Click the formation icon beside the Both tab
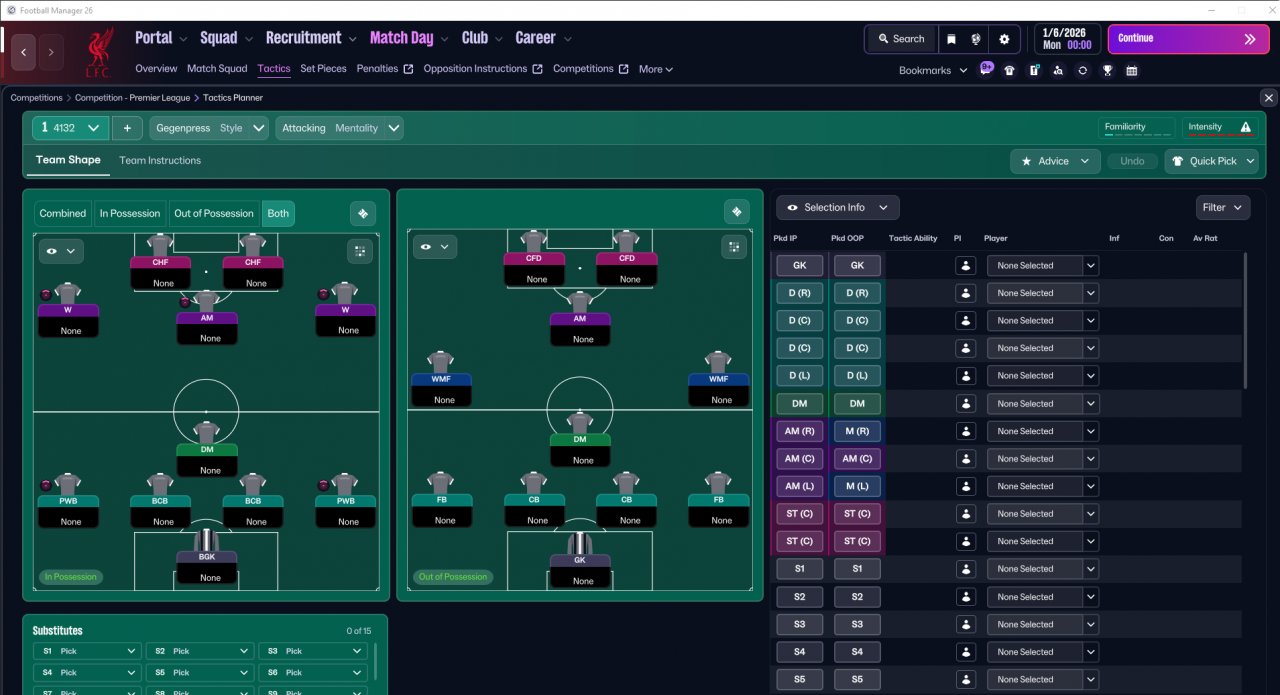The width and height of the screenshot is (1280, 695). click(363, 213)
